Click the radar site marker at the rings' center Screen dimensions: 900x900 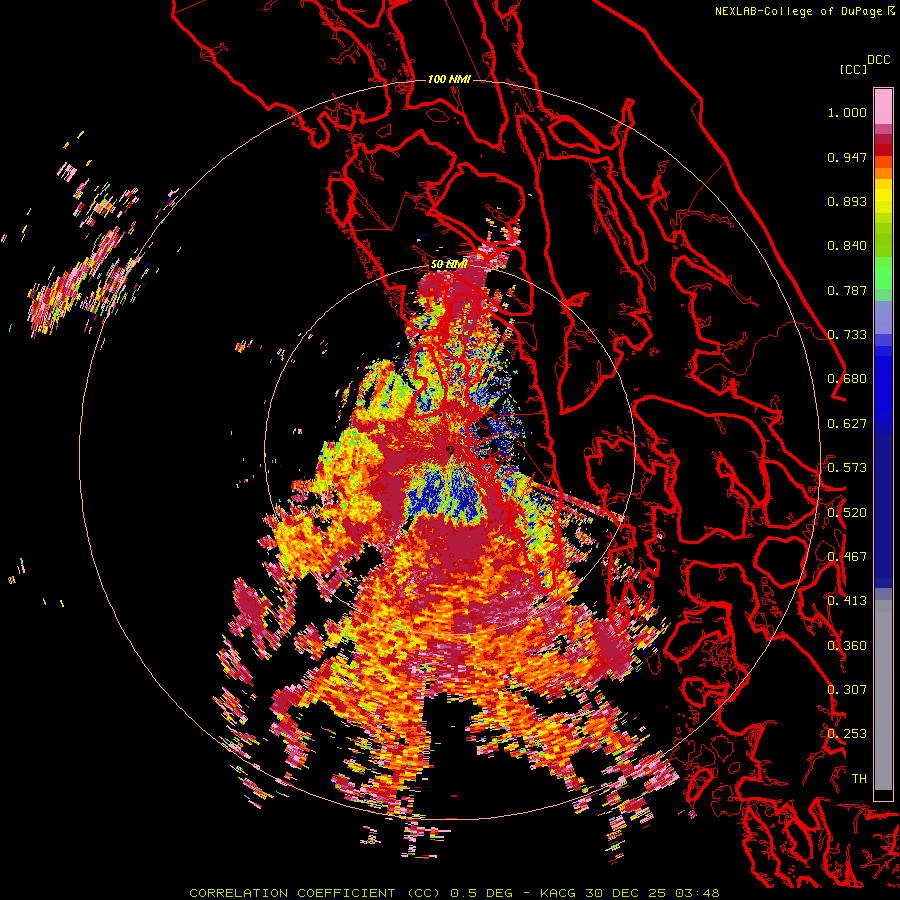pyautogui.click(x=450, y=450)
